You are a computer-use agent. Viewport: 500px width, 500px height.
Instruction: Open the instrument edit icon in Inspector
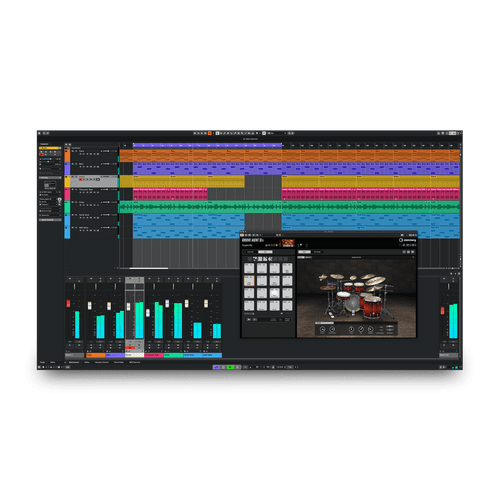(59, 199)
